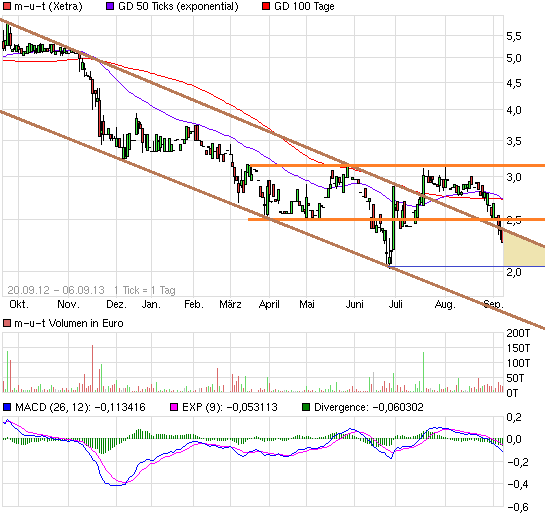Click the 'März' month axis label
Screen dimensions: 545x515
pos(230,304)
